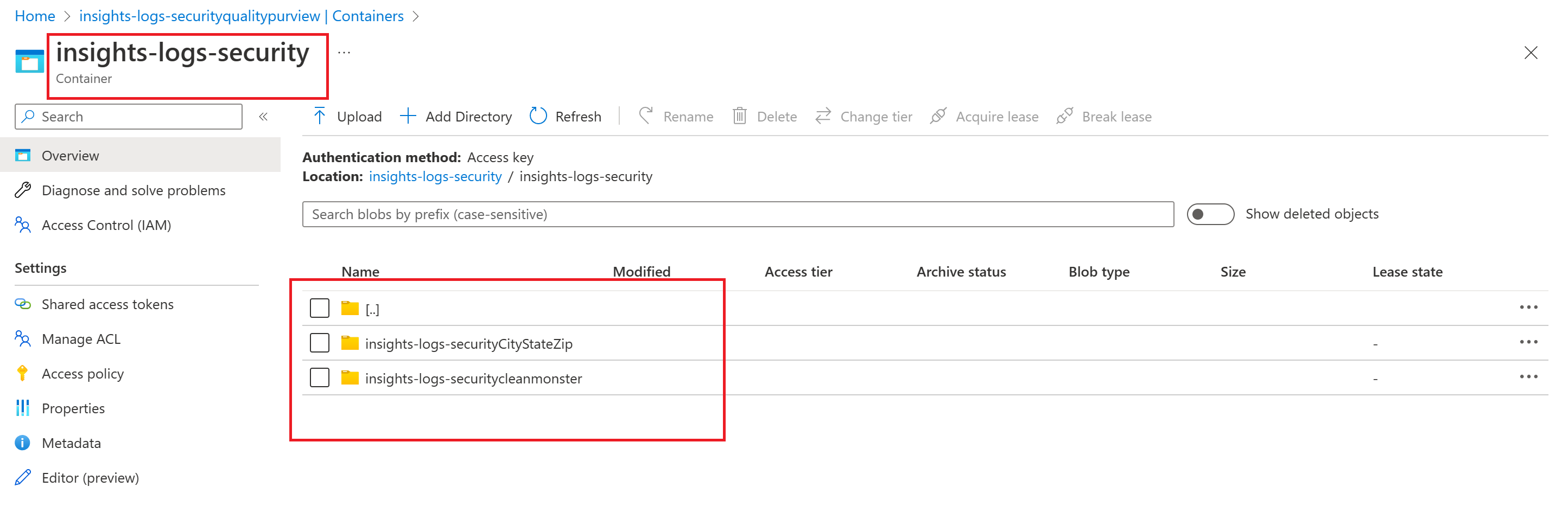This screenshot has height=506, width=1568.
Task: Select checkbox for insights-logs-securitycleanmonster
Action: point(320,377)
